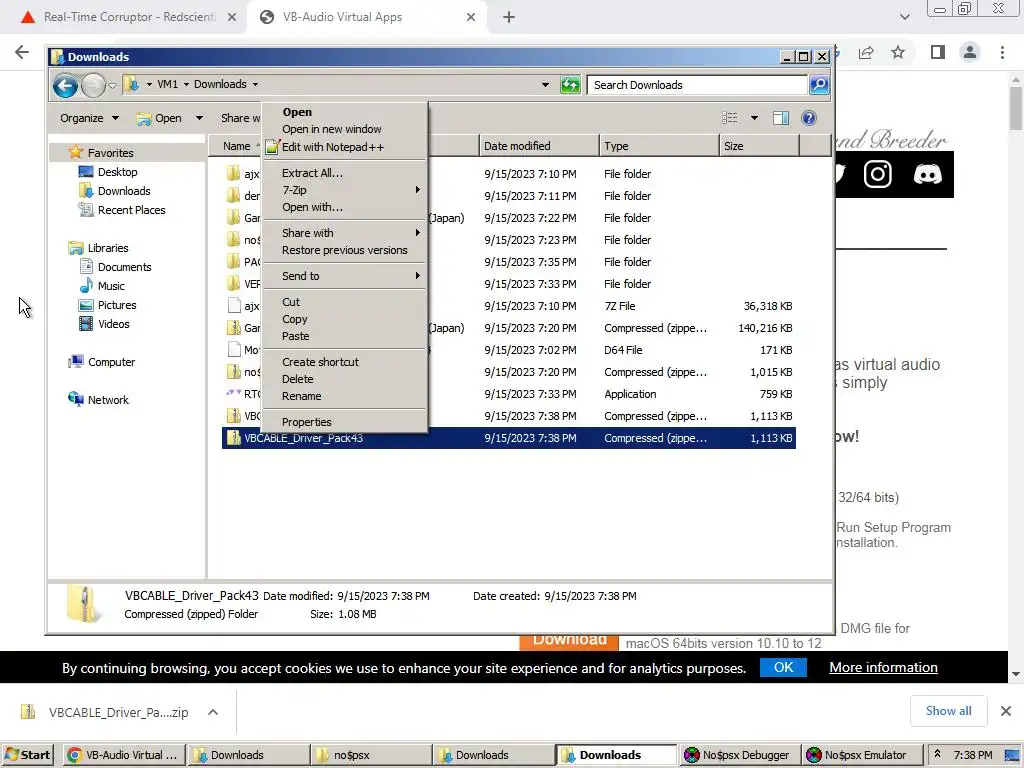Expand options for VBCABLE_Driver_Pa zip download
Viewport: 1024px width, 768px height.
213,712
